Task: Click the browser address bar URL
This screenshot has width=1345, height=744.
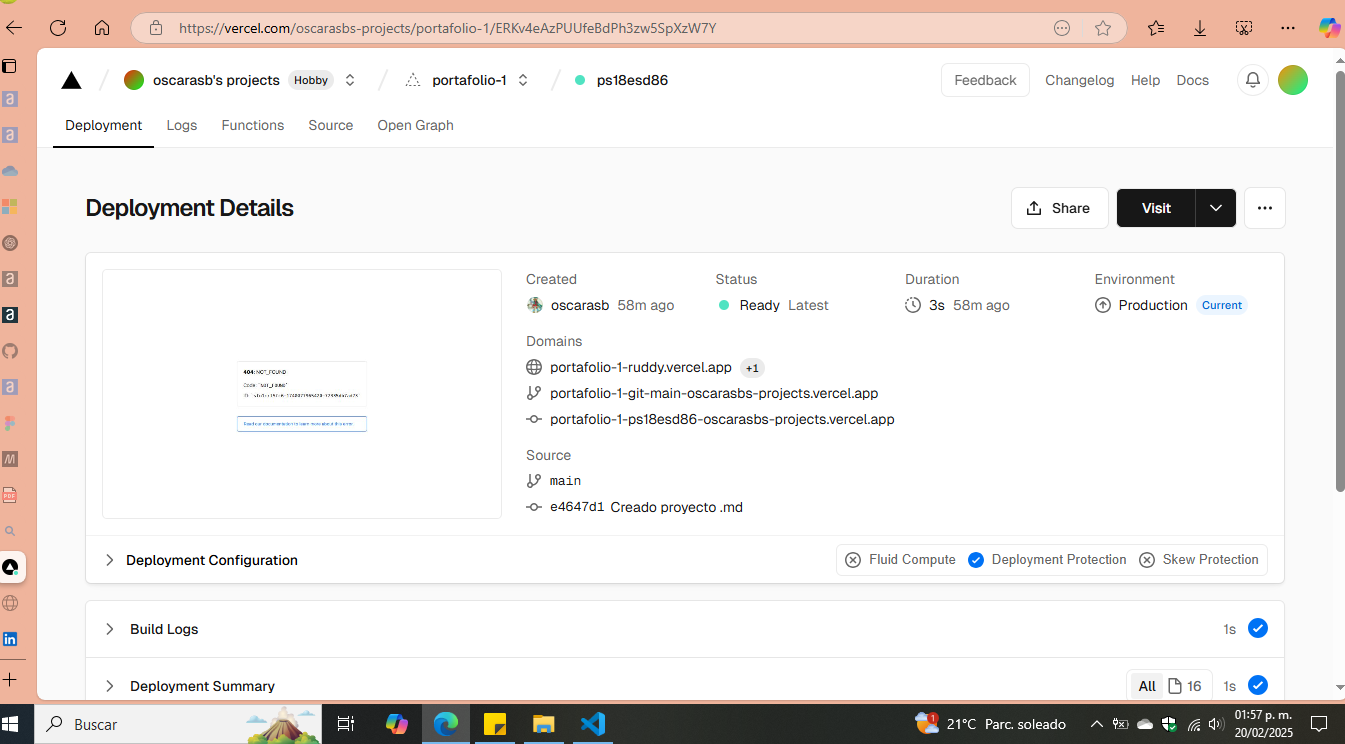Action: [447, 28]
